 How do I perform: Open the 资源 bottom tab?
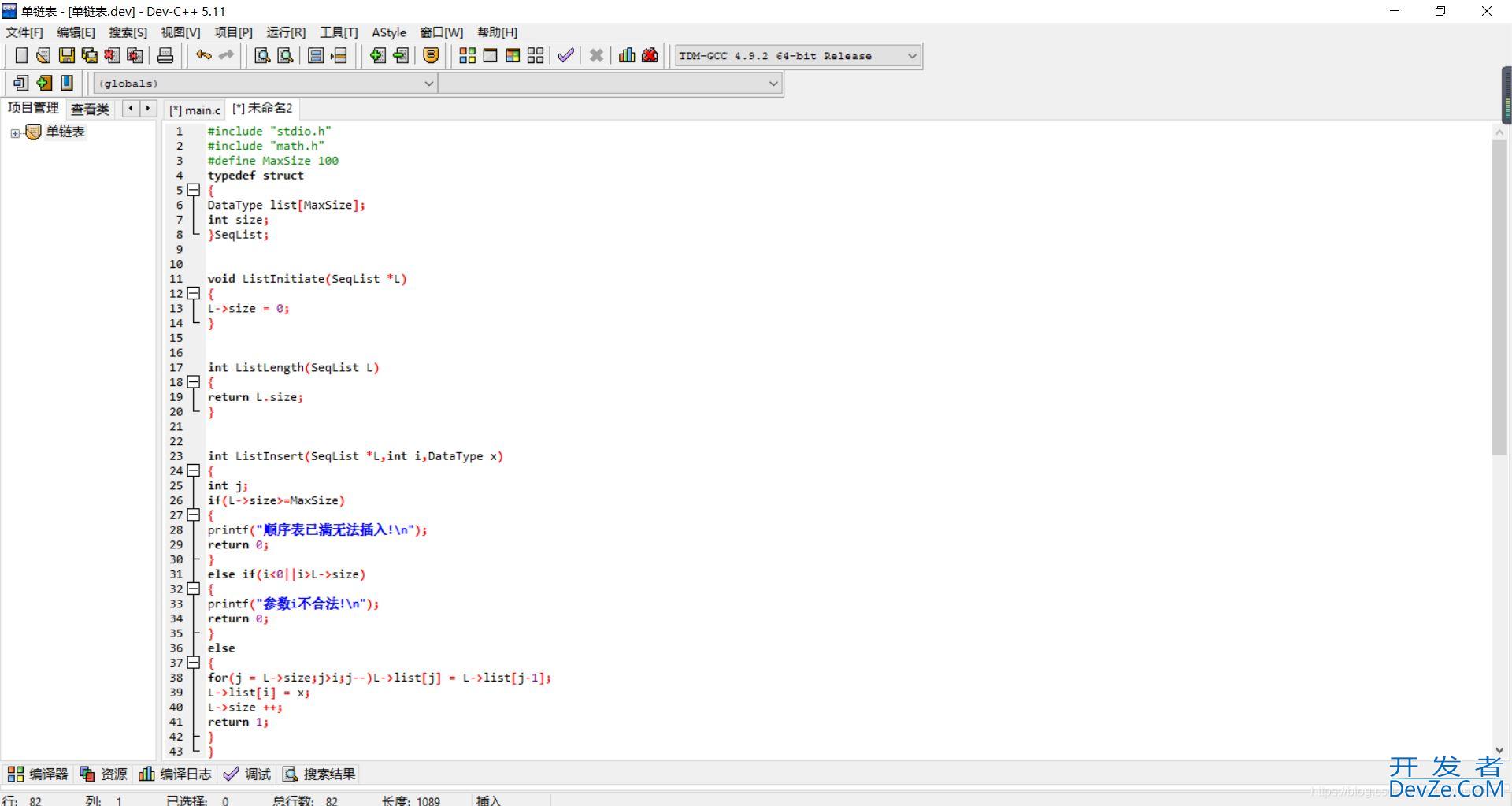click(103, 774)
